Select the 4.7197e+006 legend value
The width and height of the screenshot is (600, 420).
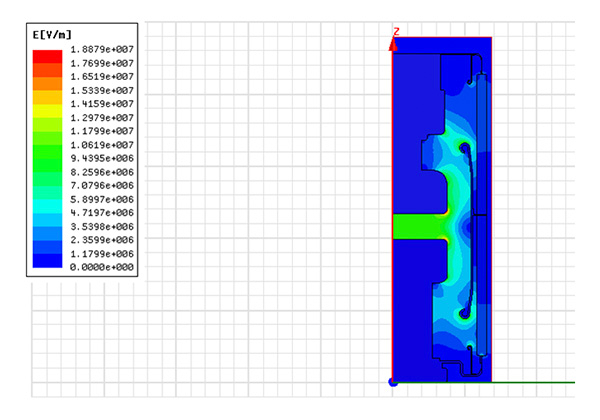102,212
